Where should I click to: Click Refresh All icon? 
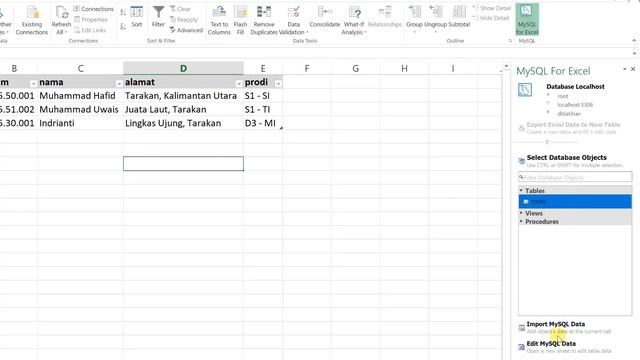61,13
